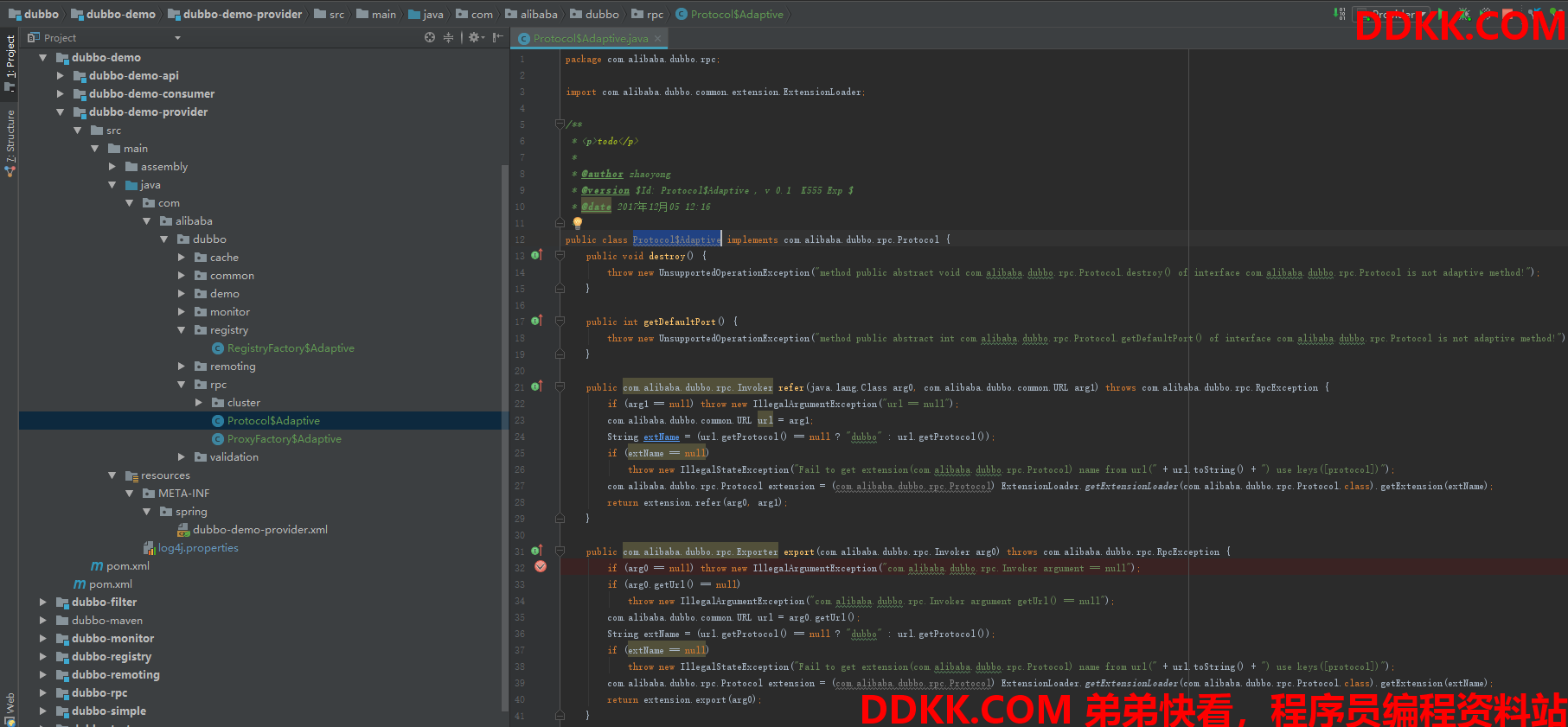
Task: Expand the cluster package arrow
Action: (x=198, y=402)
